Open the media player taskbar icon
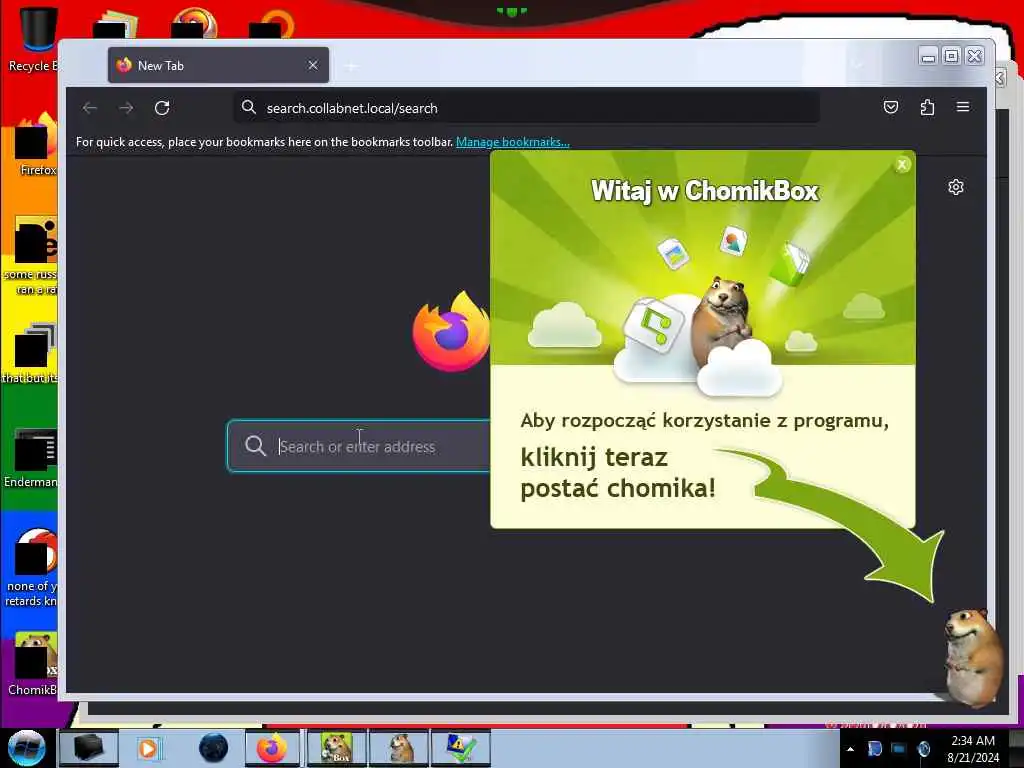The image size is (1024, 768). click(148, 748)
